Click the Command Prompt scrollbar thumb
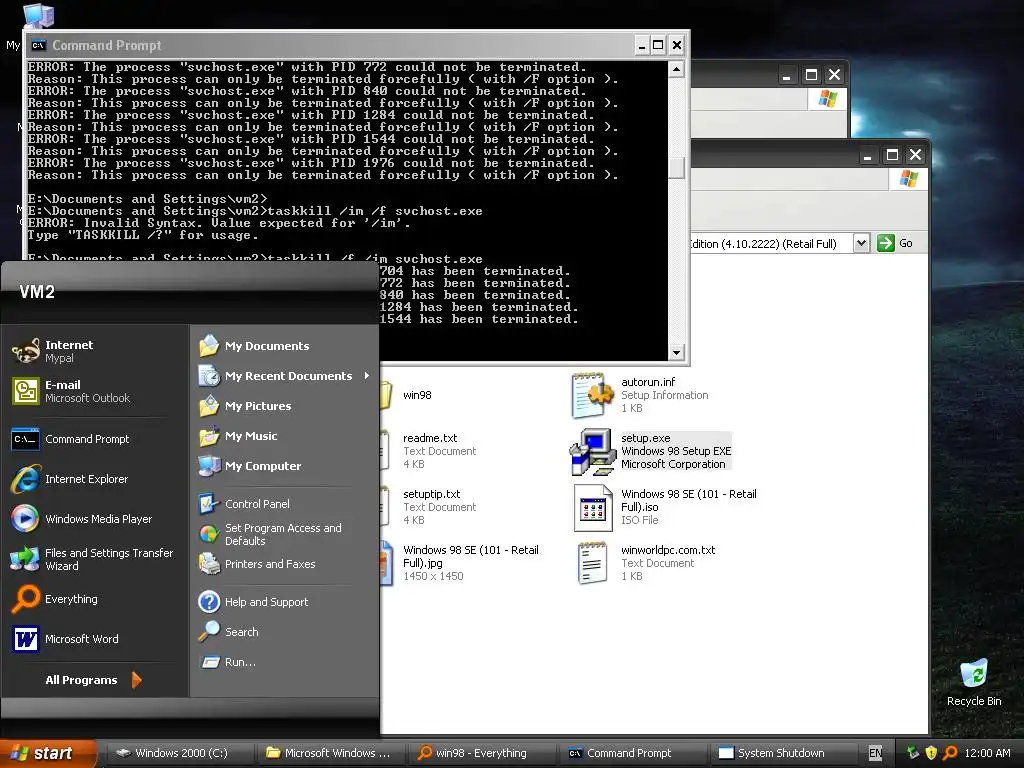This screenshot has height=768, width=1024. (x=677, y=168)
